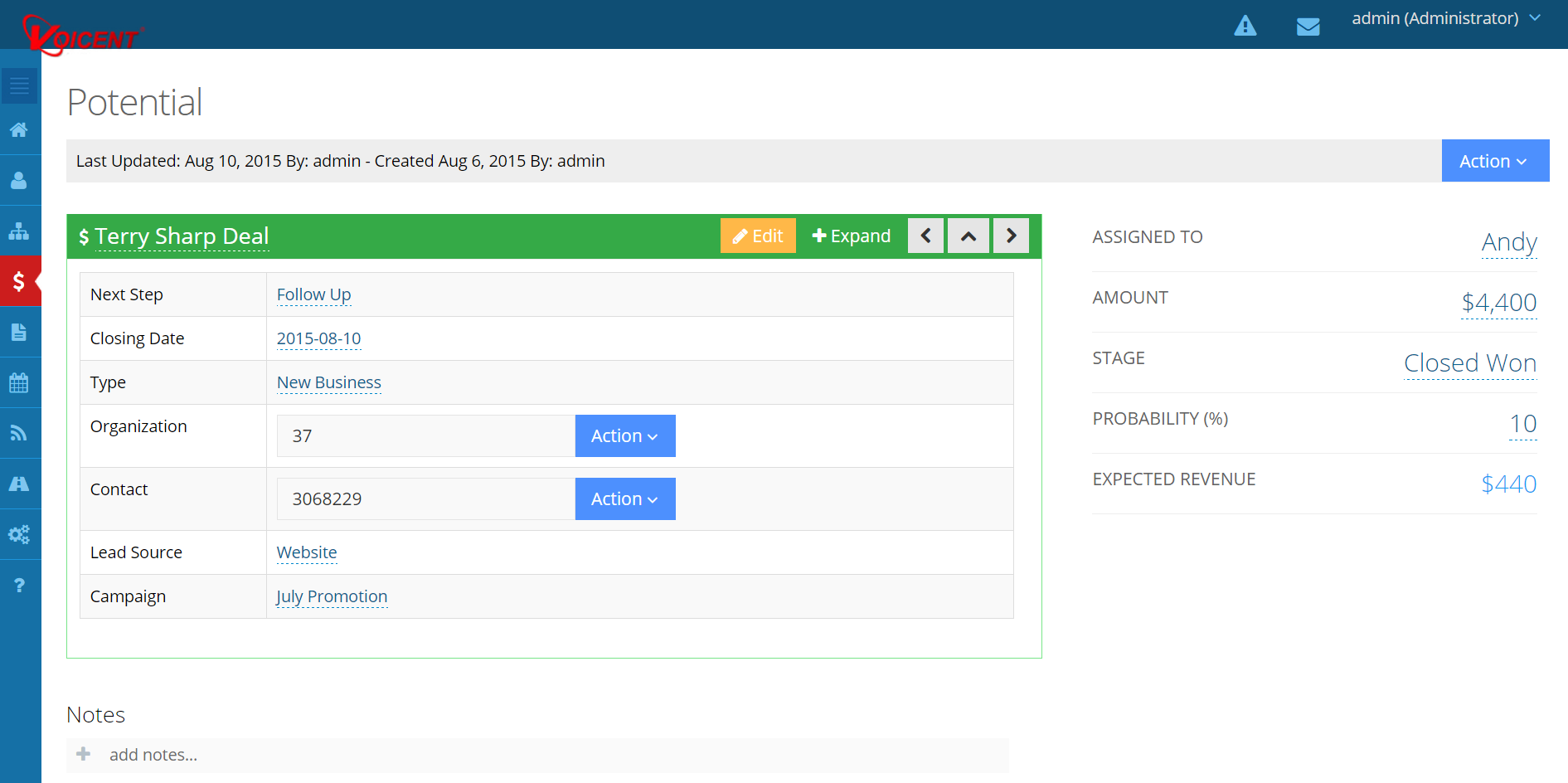Open messages via the envelope icon
Screen dimensions: 1568x783
click(x=1308, y=25)
